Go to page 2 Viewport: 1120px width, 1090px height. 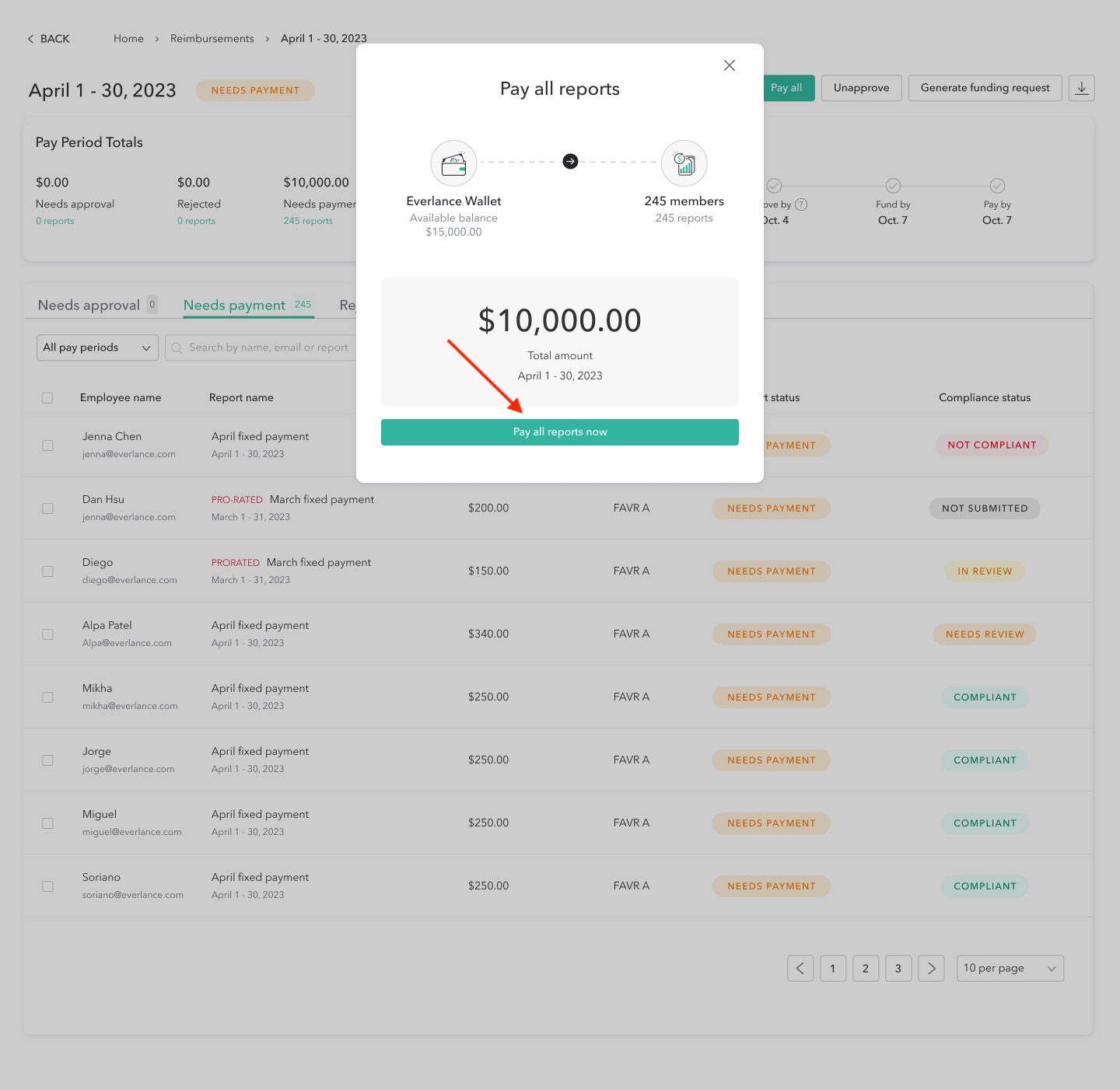pyautogui.click(x=866, y=968)
